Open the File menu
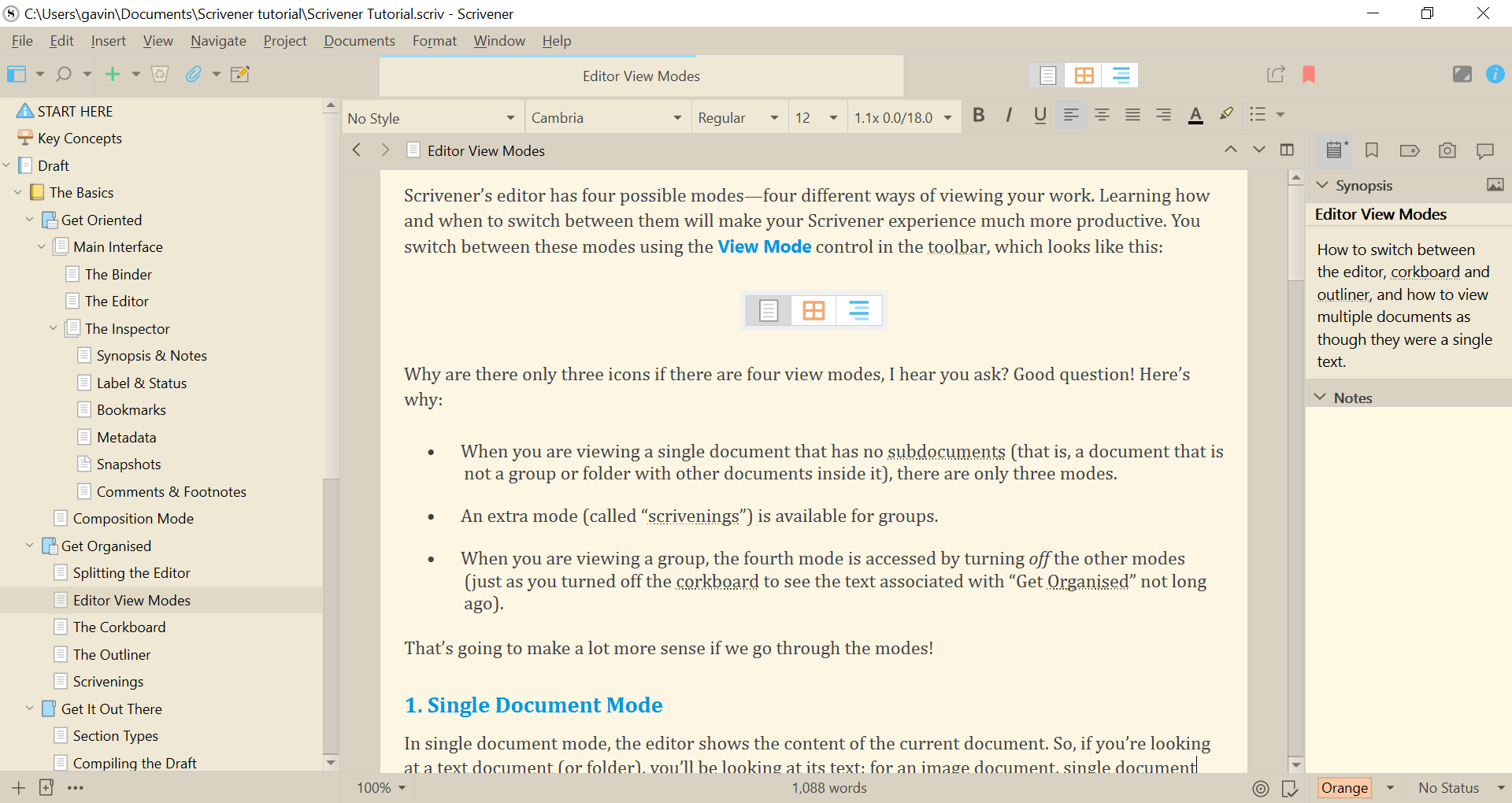1512x803 pixels. tap(22, 41)
